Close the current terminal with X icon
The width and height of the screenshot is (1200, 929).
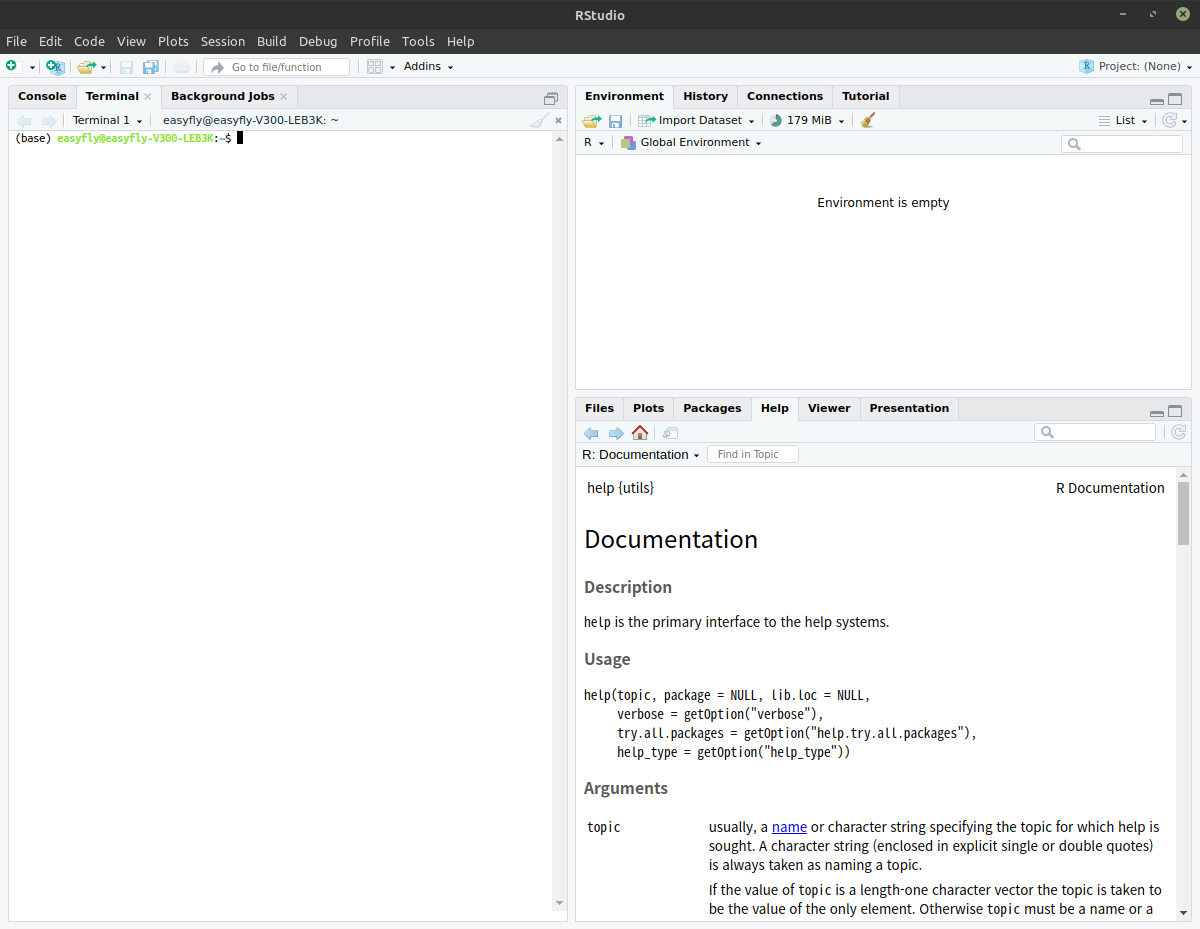tap(559, 121)
